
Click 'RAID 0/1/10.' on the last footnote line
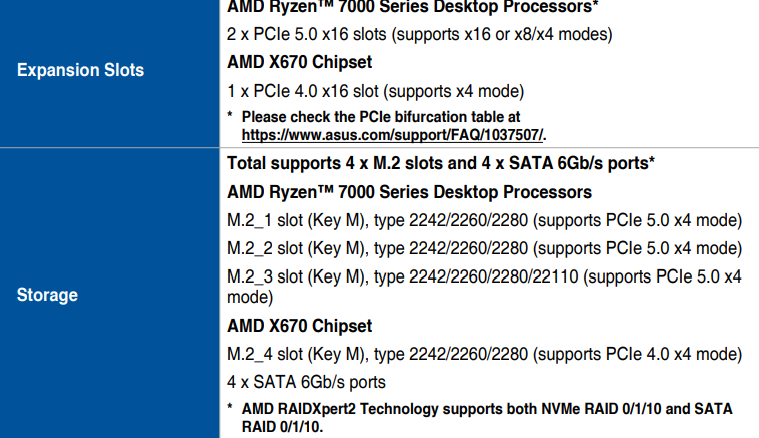[282, 427]
